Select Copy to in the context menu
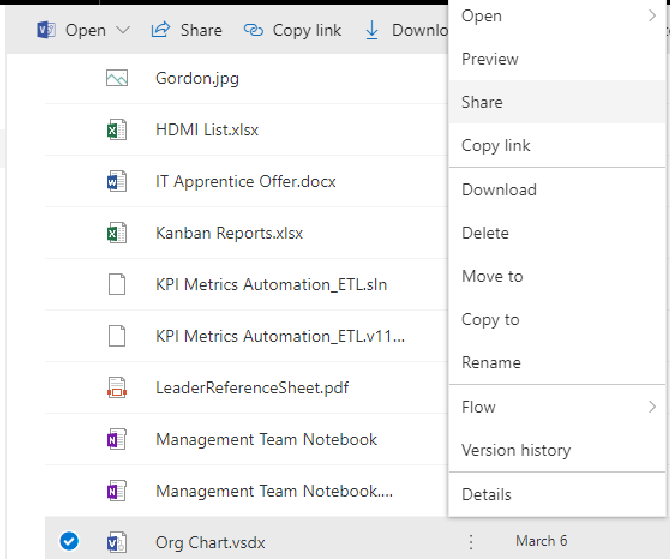This screenshot has height=559, width=670. (x=556, y=320)
